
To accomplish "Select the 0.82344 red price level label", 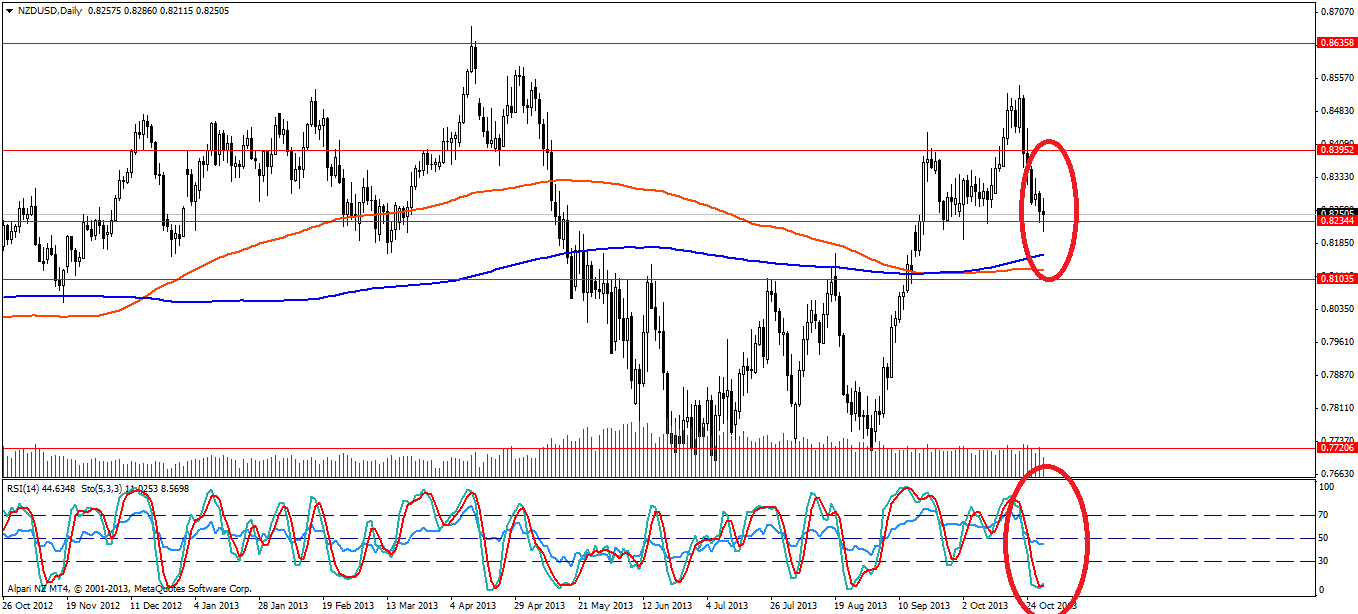I will coord(1338,220).
